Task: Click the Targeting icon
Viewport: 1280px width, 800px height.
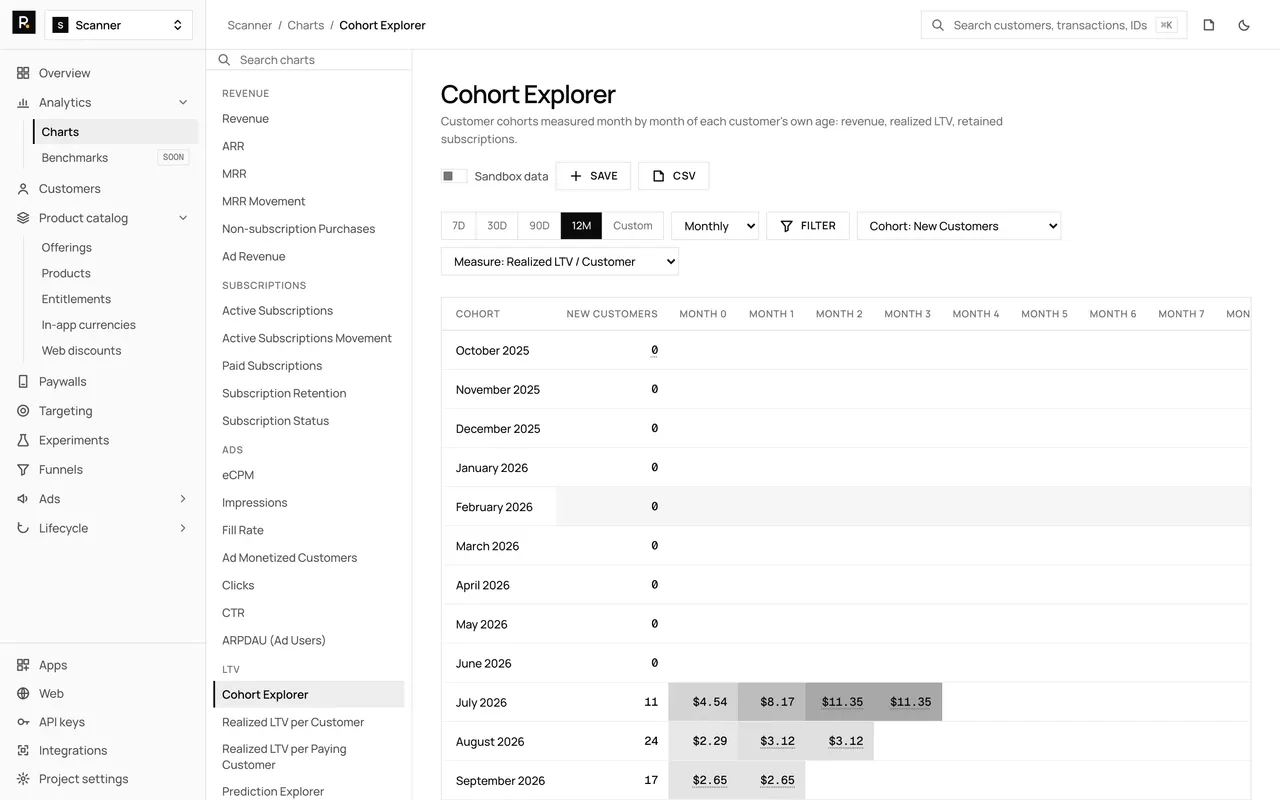Action: click(23, 411)
